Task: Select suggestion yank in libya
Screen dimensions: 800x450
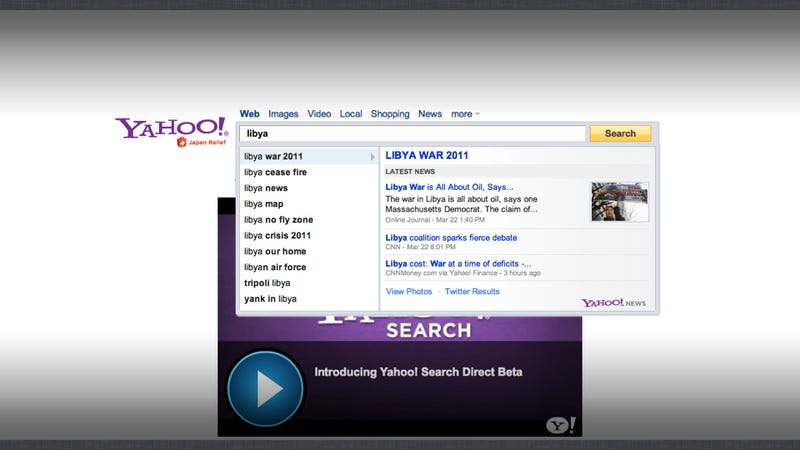Action: [309, 298]
